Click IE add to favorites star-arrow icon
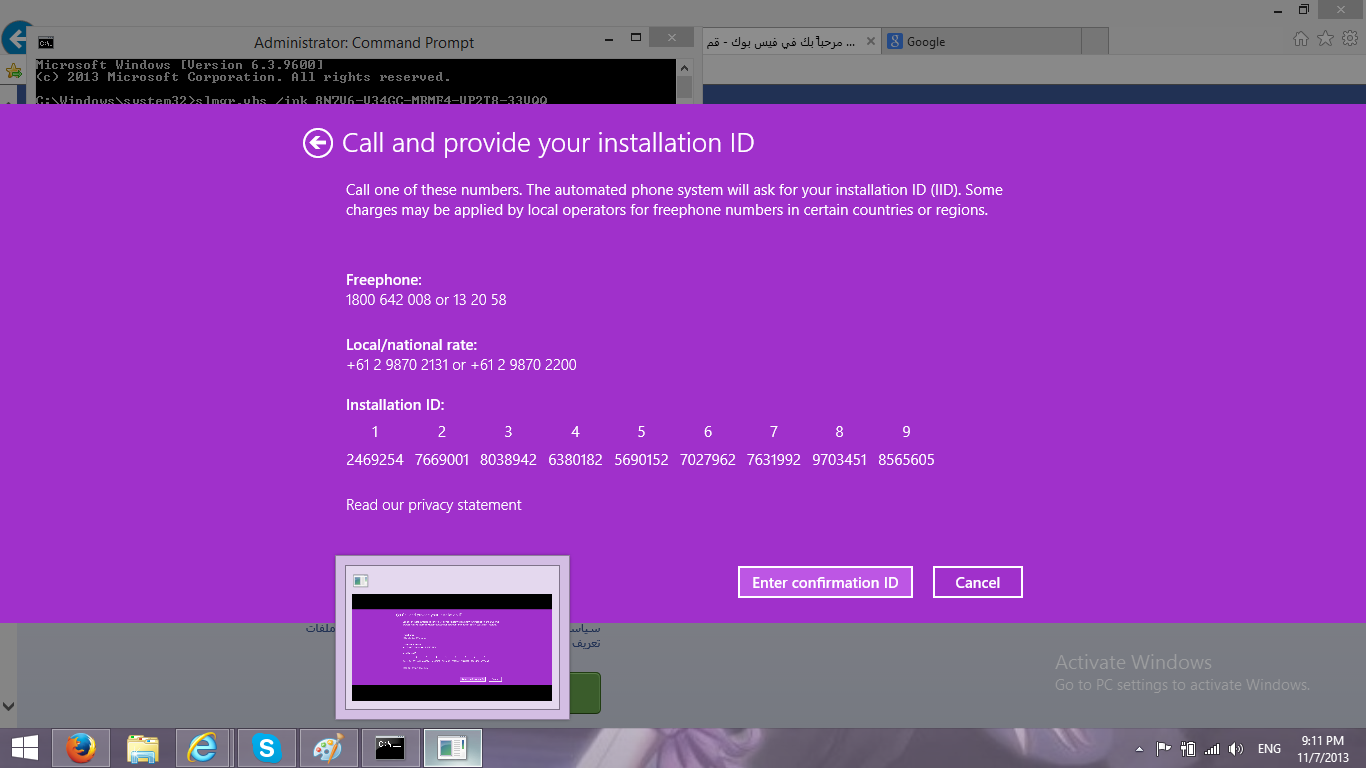 pos(14,71)
